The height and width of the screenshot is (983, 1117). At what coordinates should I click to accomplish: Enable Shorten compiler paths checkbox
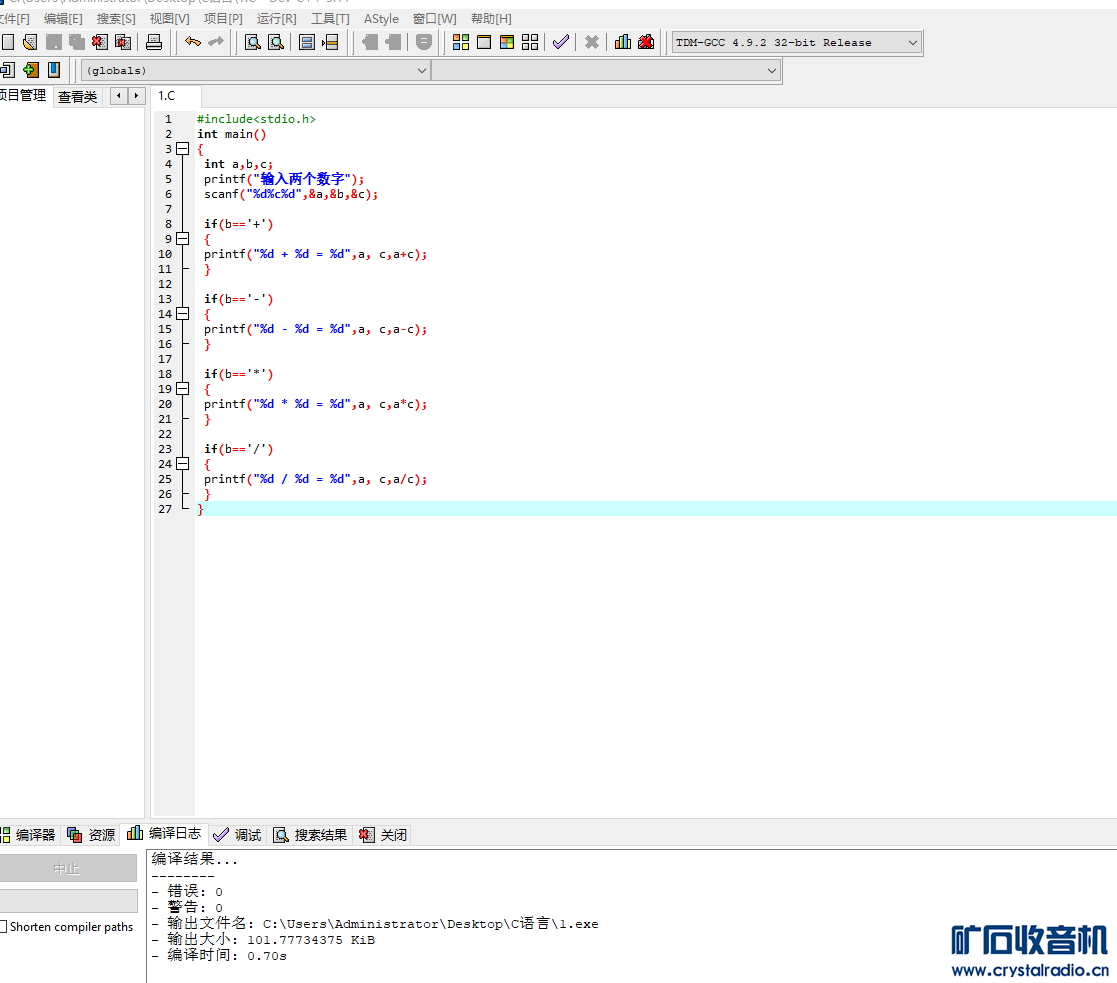(3, 927)
